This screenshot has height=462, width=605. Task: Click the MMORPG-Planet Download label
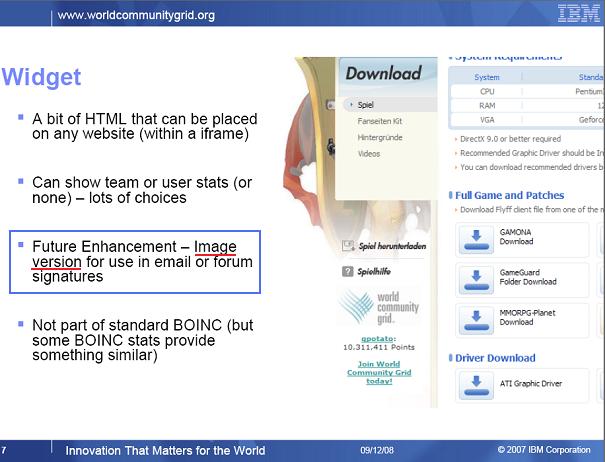pos(527,317)
